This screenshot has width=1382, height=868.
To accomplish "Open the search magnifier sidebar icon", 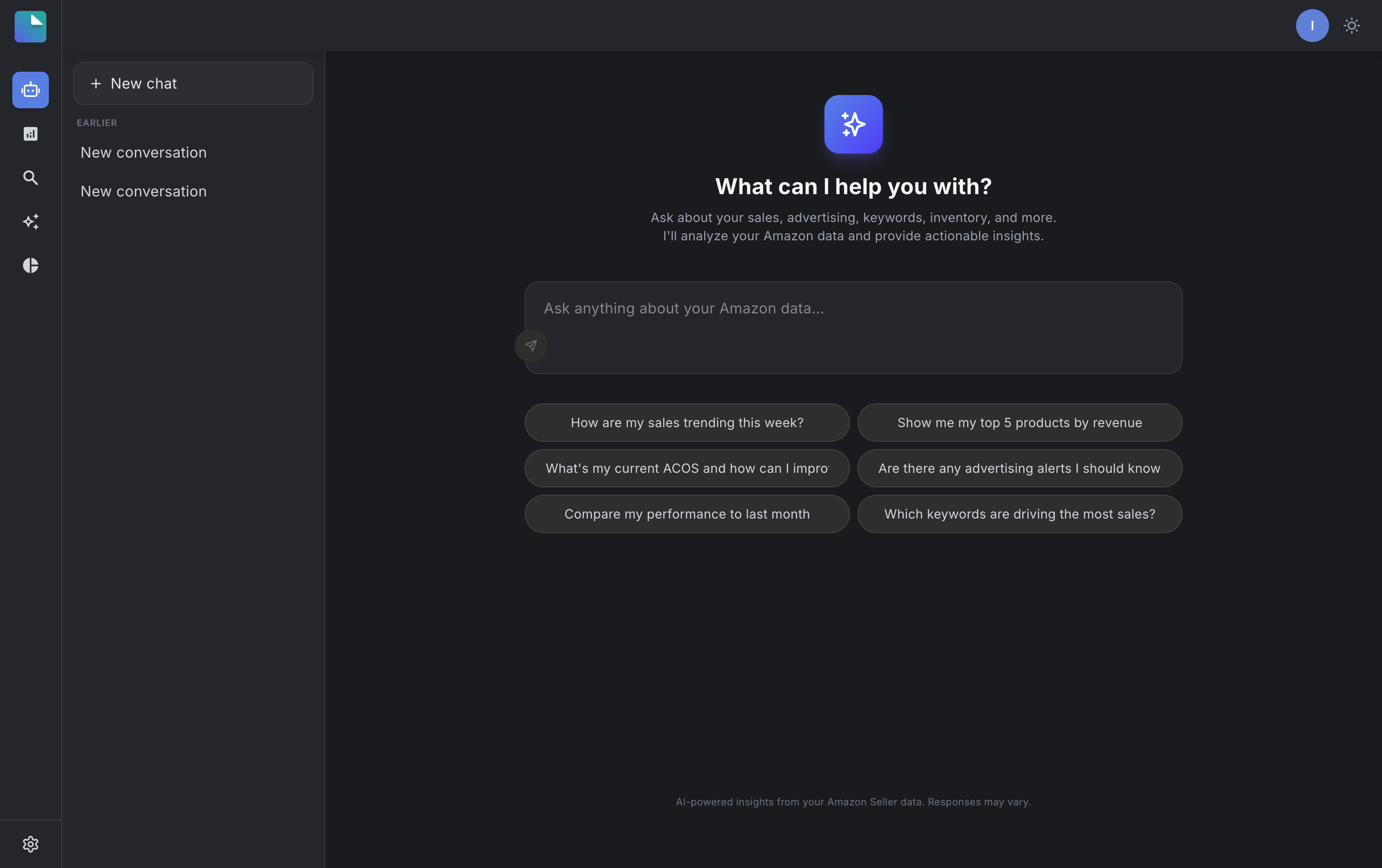I will 31,178.
